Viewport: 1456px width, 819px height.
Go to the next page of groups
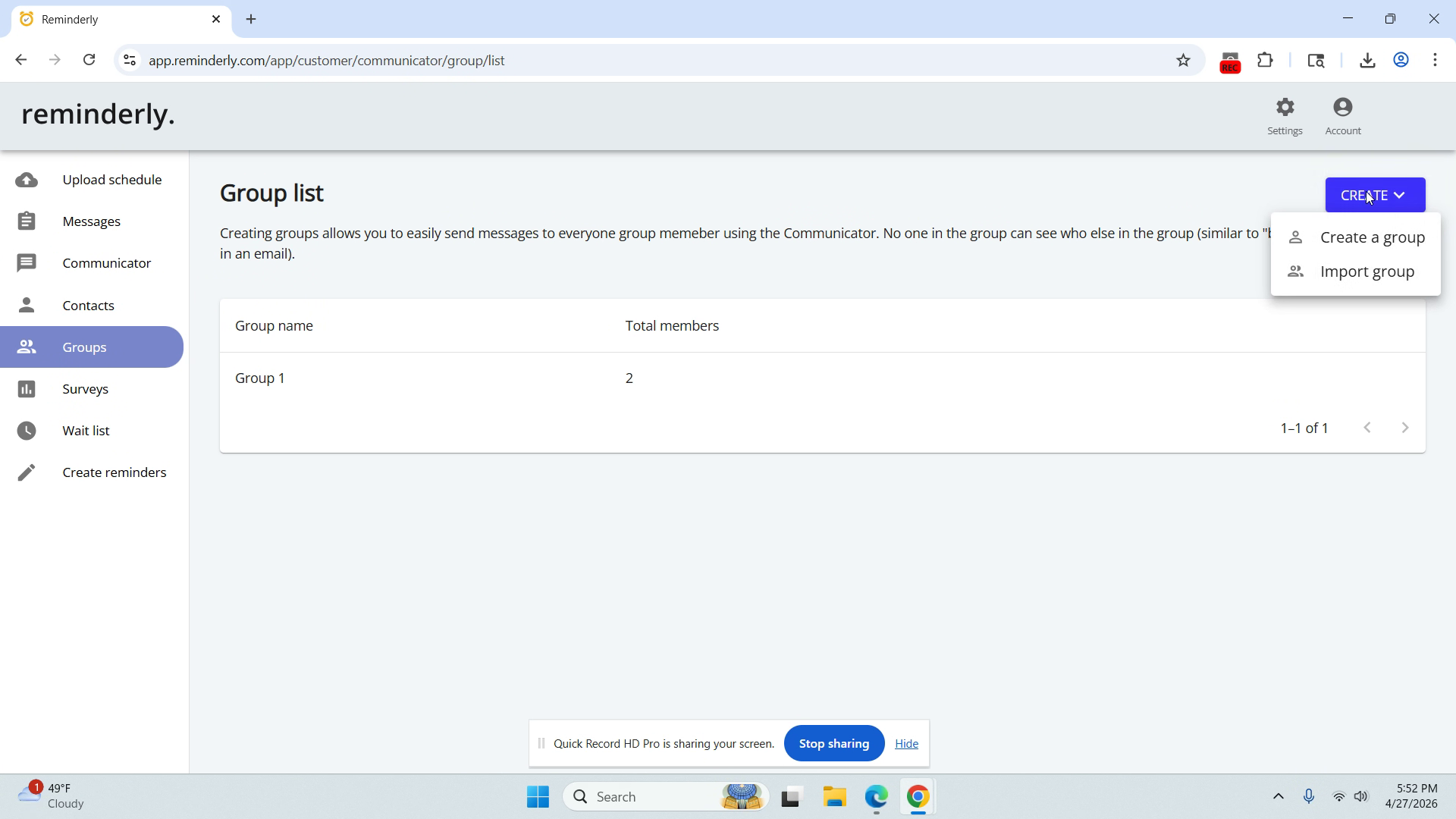(x=1405, y=428)
